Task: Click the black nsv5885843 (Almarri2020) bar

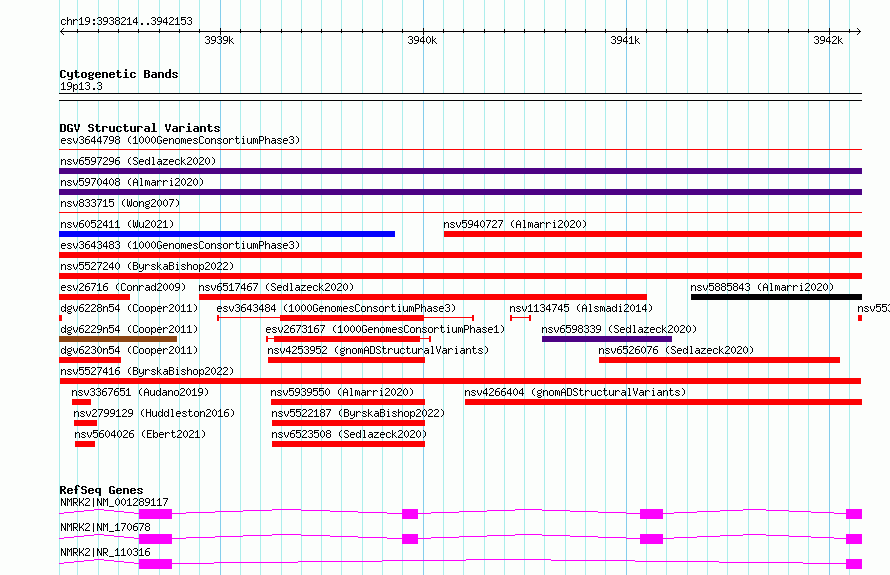Action: (x=776, y=297)
